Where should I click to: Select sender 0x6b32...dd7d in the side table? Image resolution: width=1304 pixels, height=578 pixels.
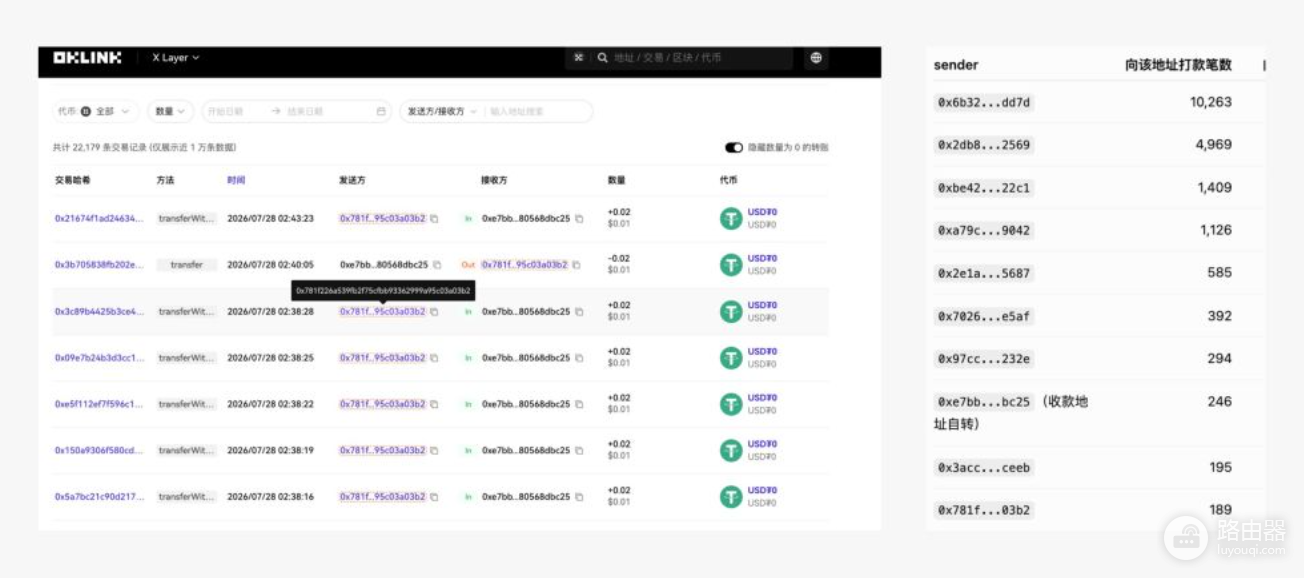coord(984,102)
